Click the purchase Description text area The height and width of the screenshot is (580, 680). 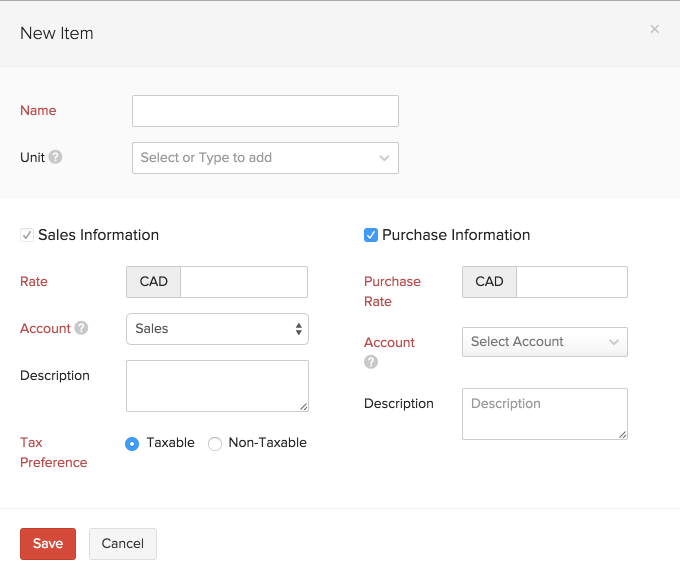point(544,414)
